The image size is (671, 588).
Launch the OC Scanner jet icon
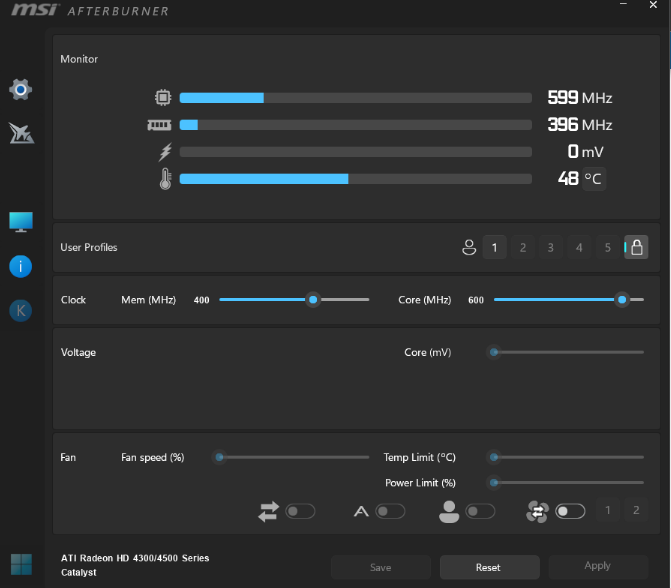[x=21, y=133]
